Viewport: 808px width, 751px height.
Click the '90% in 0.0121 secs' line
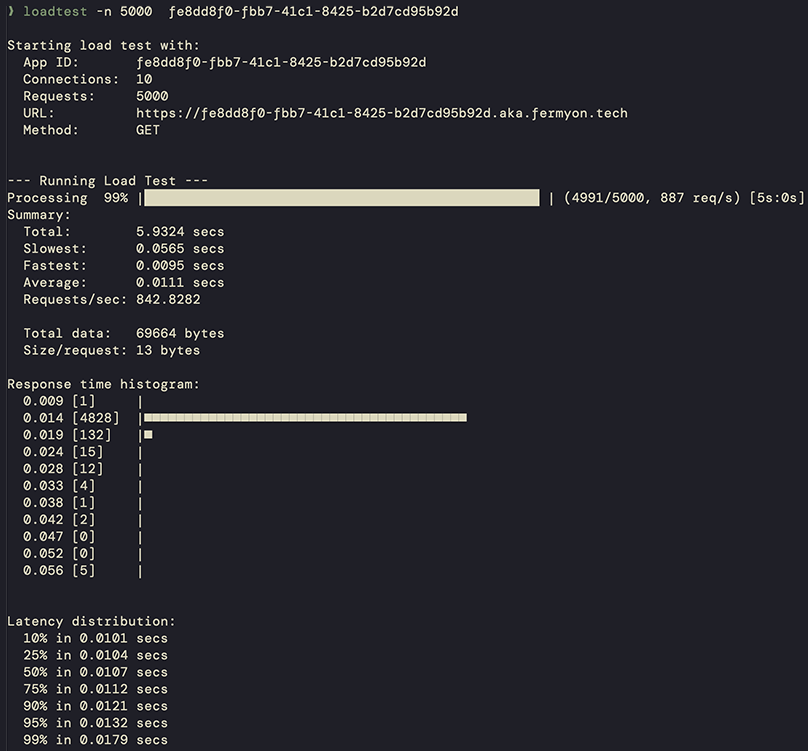(95, 706)
